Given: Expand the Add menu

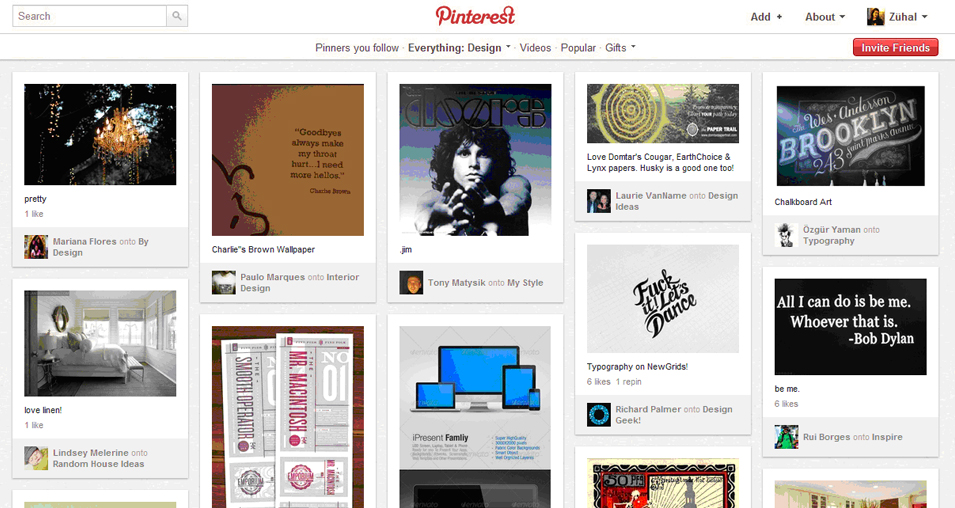Looking at the screenshot, I should [766, 17].
